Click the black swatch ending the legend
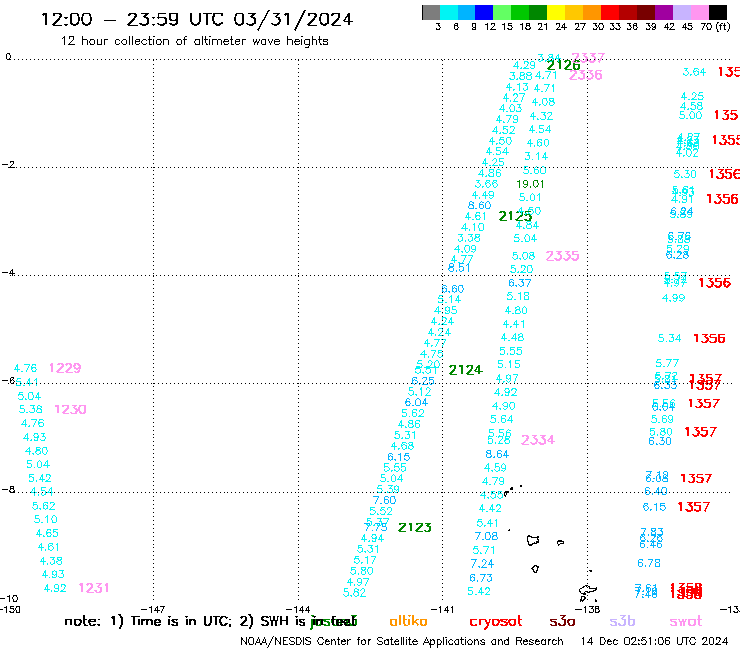 [x=717, y=13]
